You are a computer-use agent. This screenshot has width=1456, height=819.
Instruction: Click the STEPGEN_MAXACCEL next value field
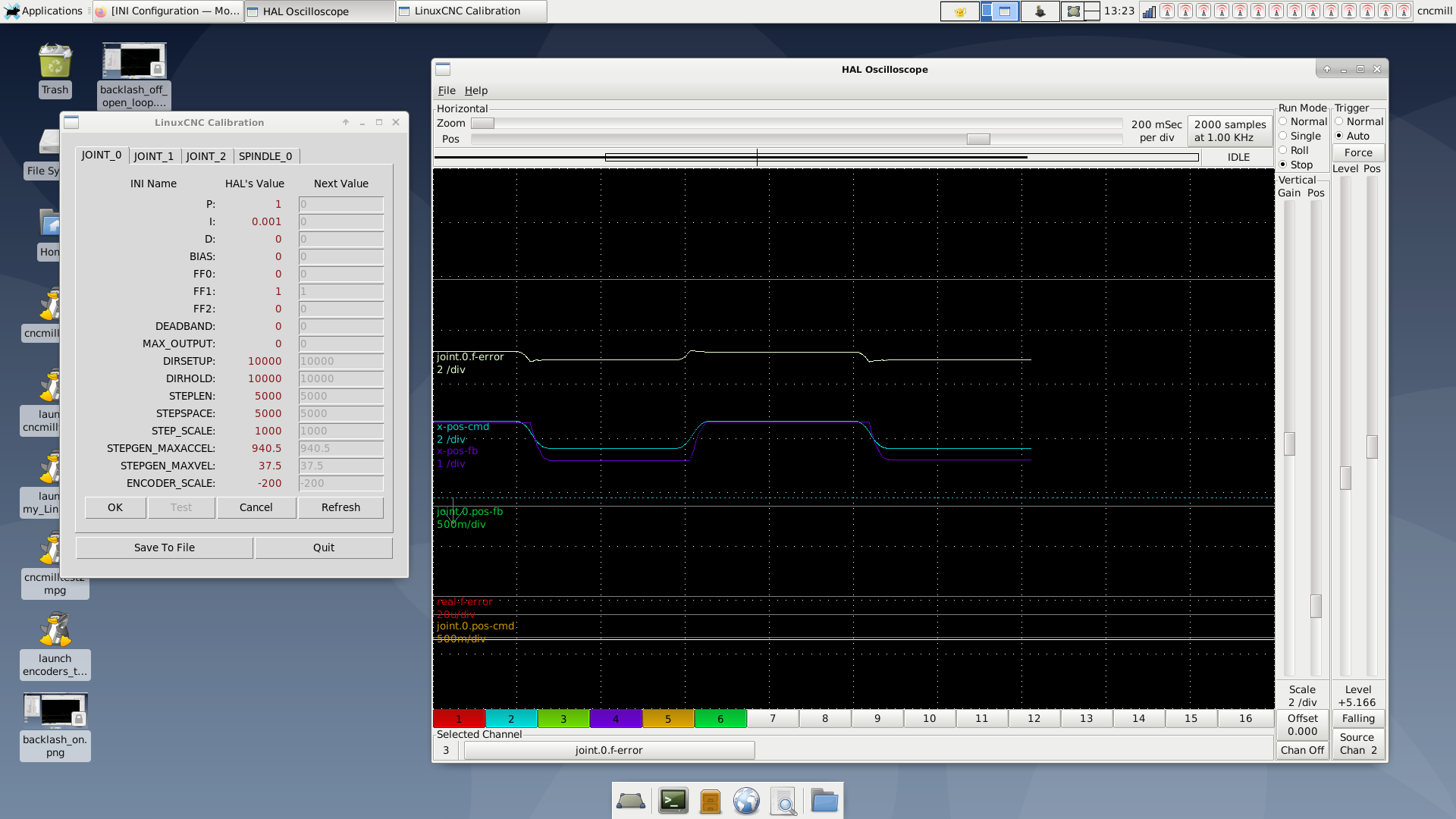[x=340, y=448]
